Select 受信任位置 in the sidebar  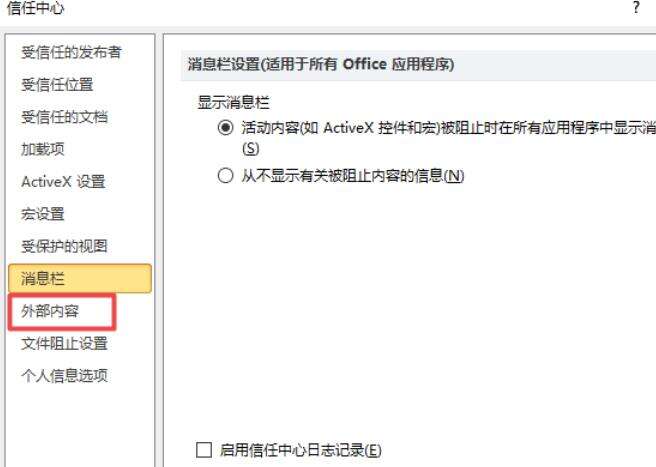pos(57,85)
